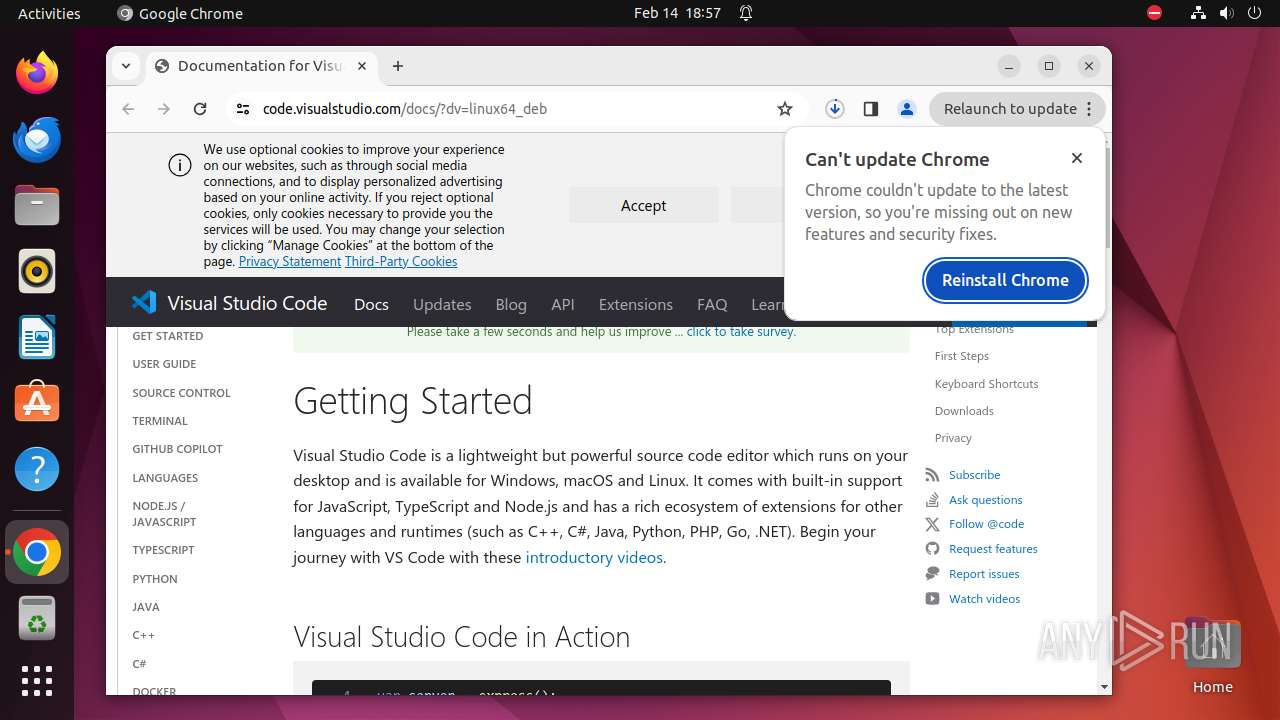
Task: Toggle the Chrome side panel icon
Action: (871, 109)
